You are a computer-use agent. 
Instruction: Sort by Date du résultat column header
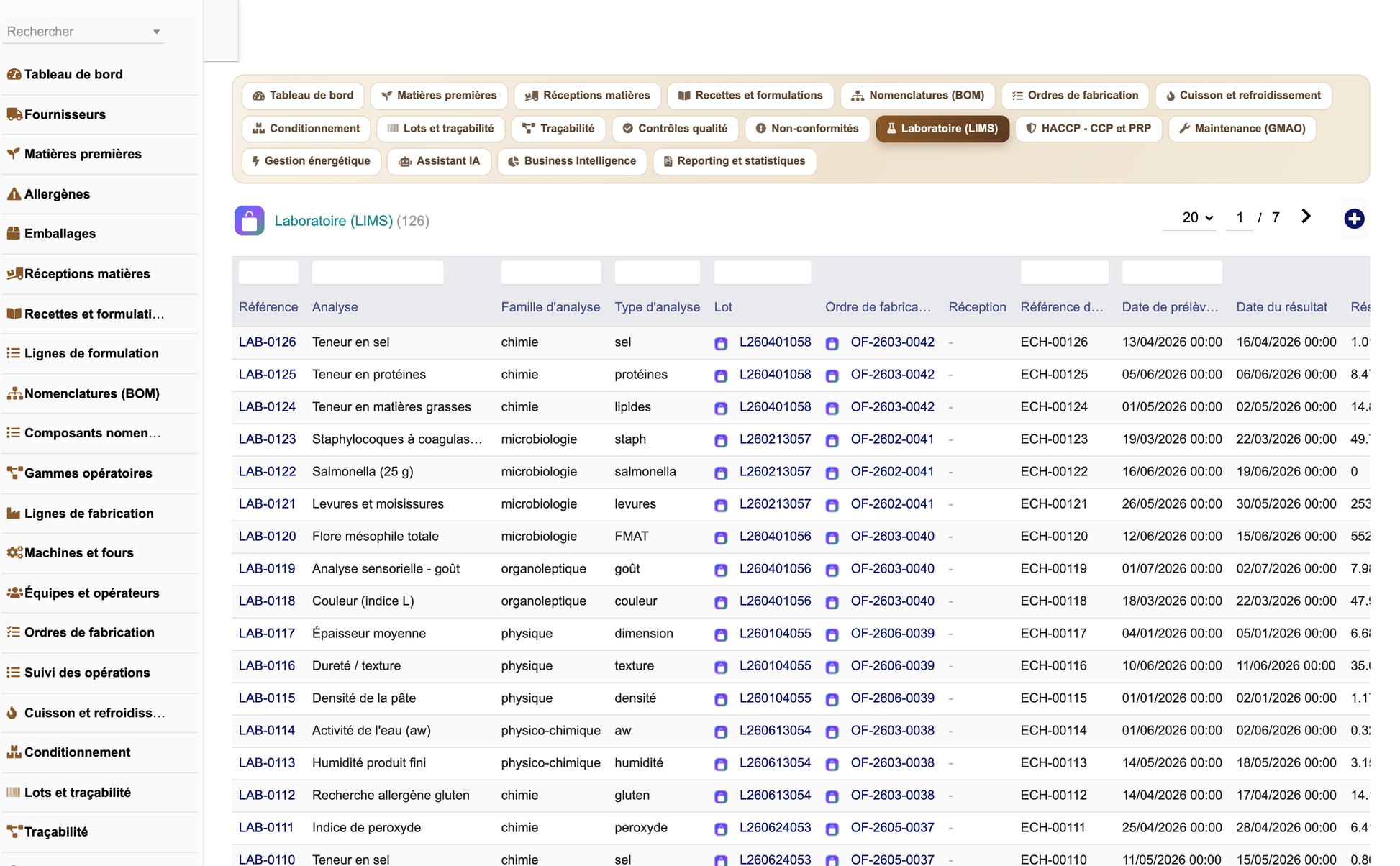coord(1281,307)
